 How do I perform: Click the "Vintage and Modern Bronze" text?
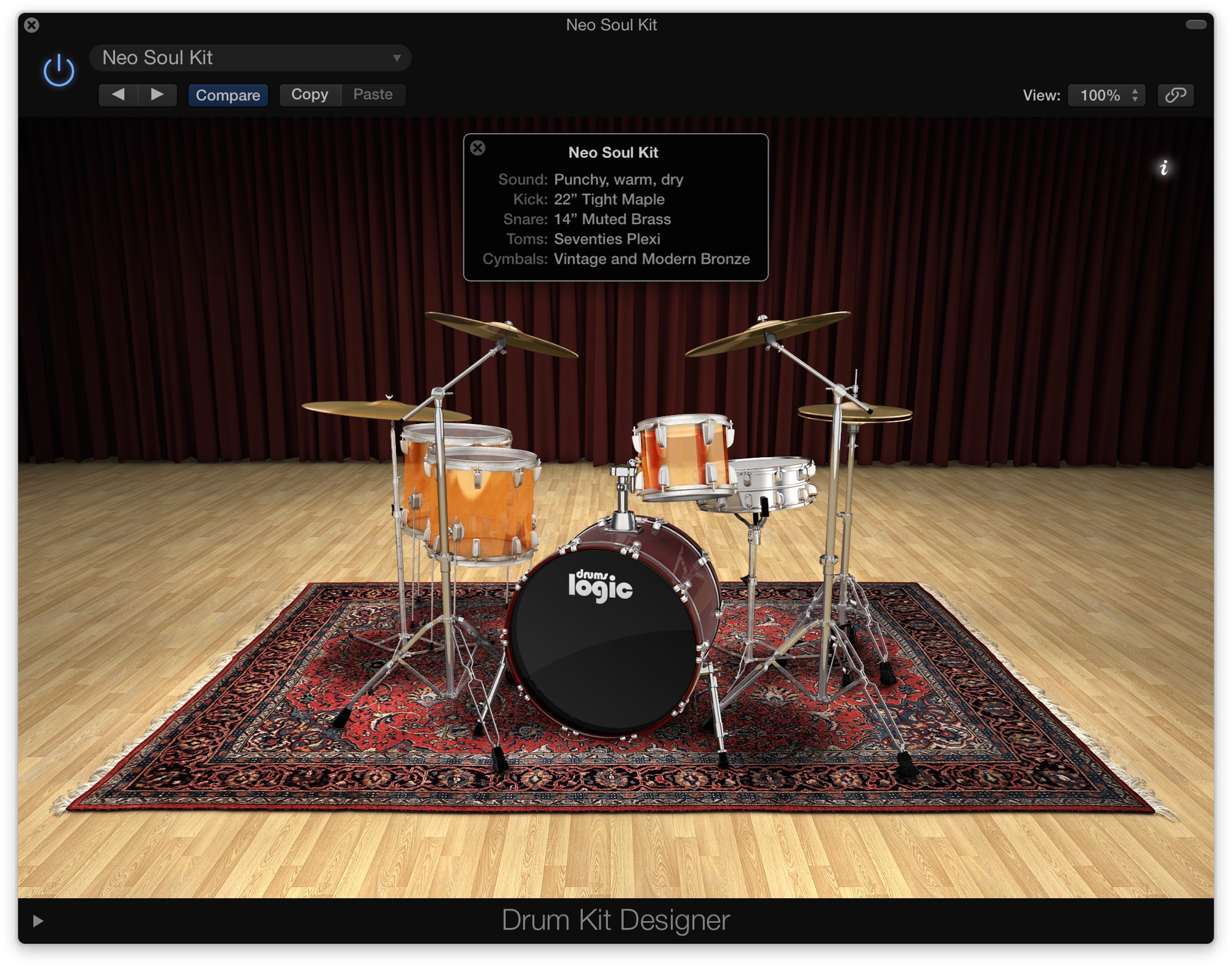(652, 259)
